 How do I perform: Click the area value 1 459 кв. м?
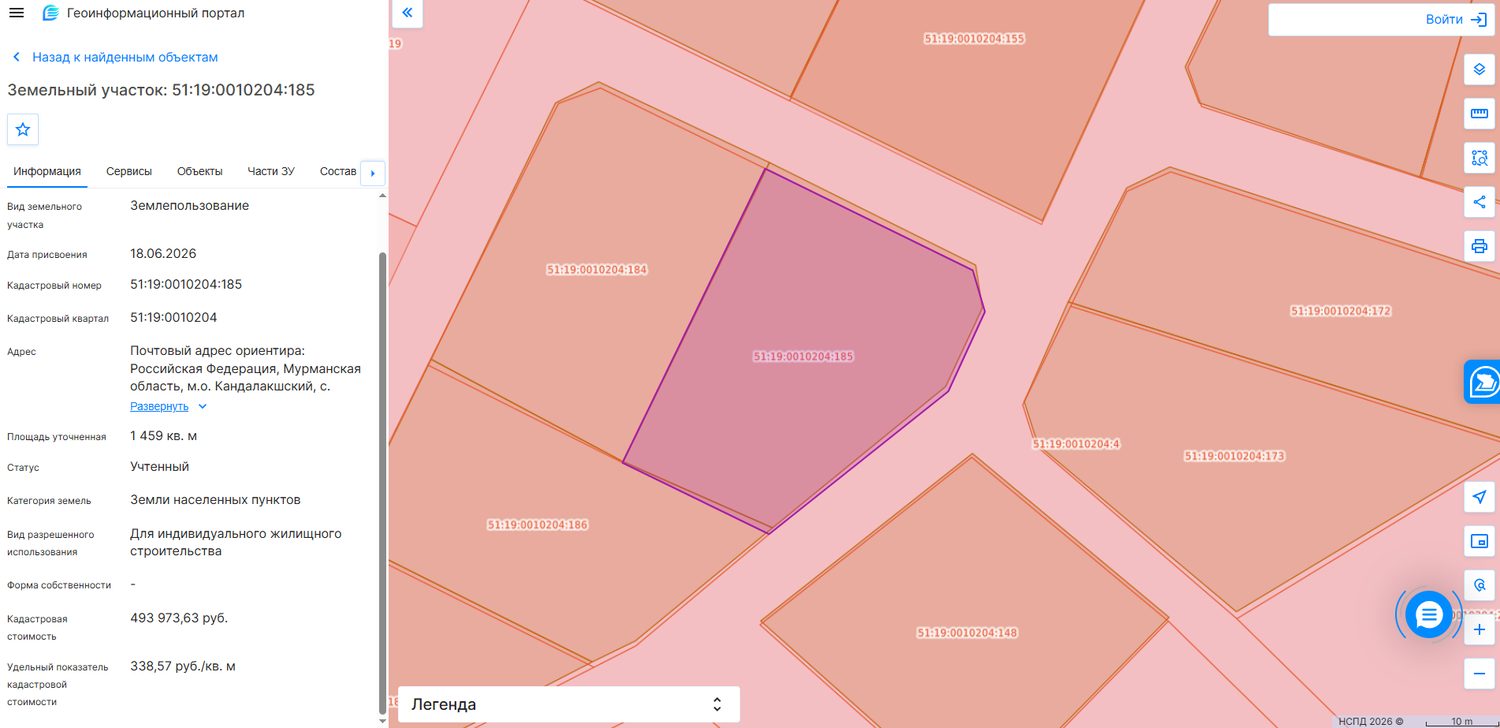pyautogui.click(x=164, y=436)
